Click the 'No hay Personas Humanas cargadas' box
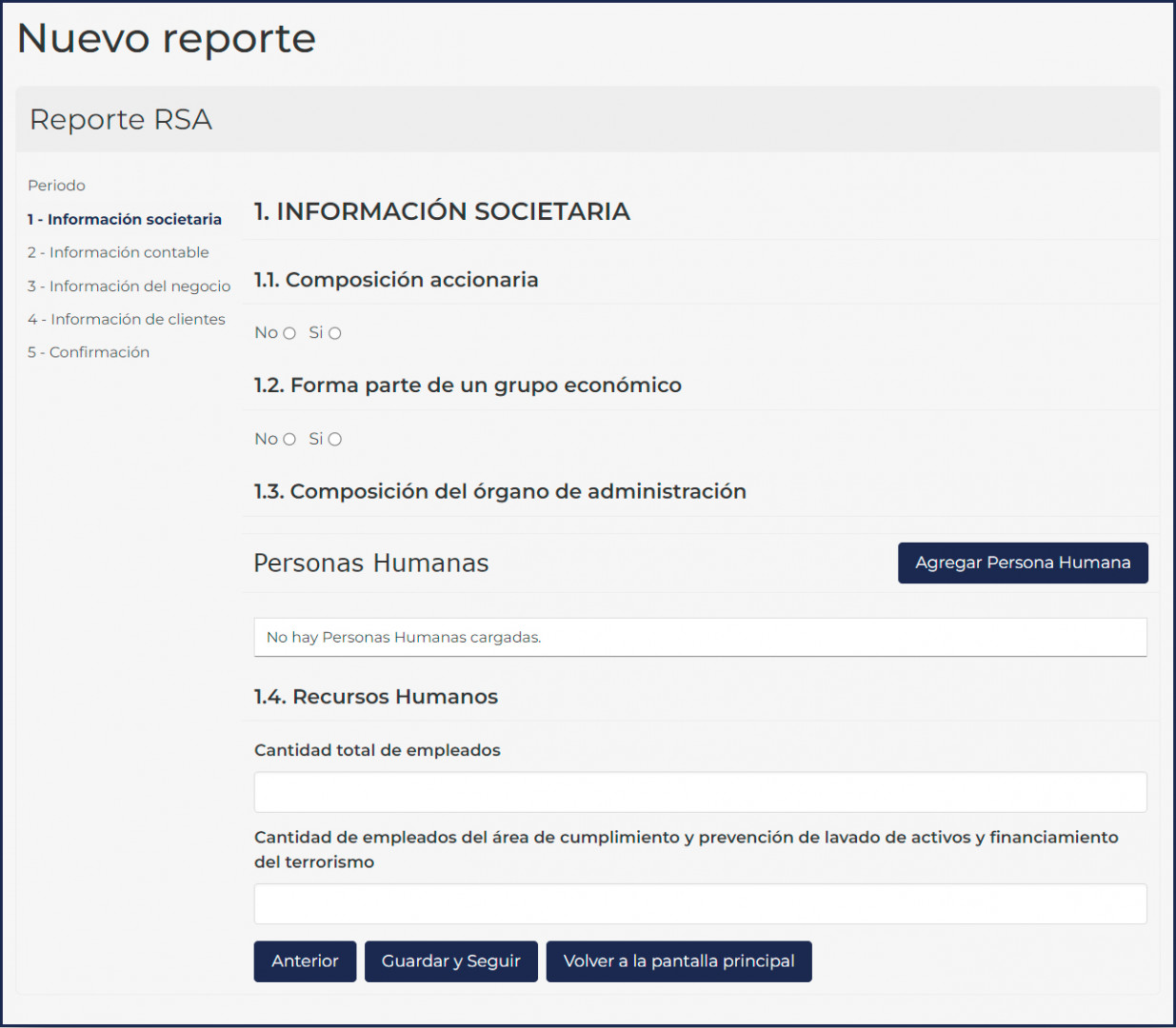1176x1028 pixels. coord(700,637)
